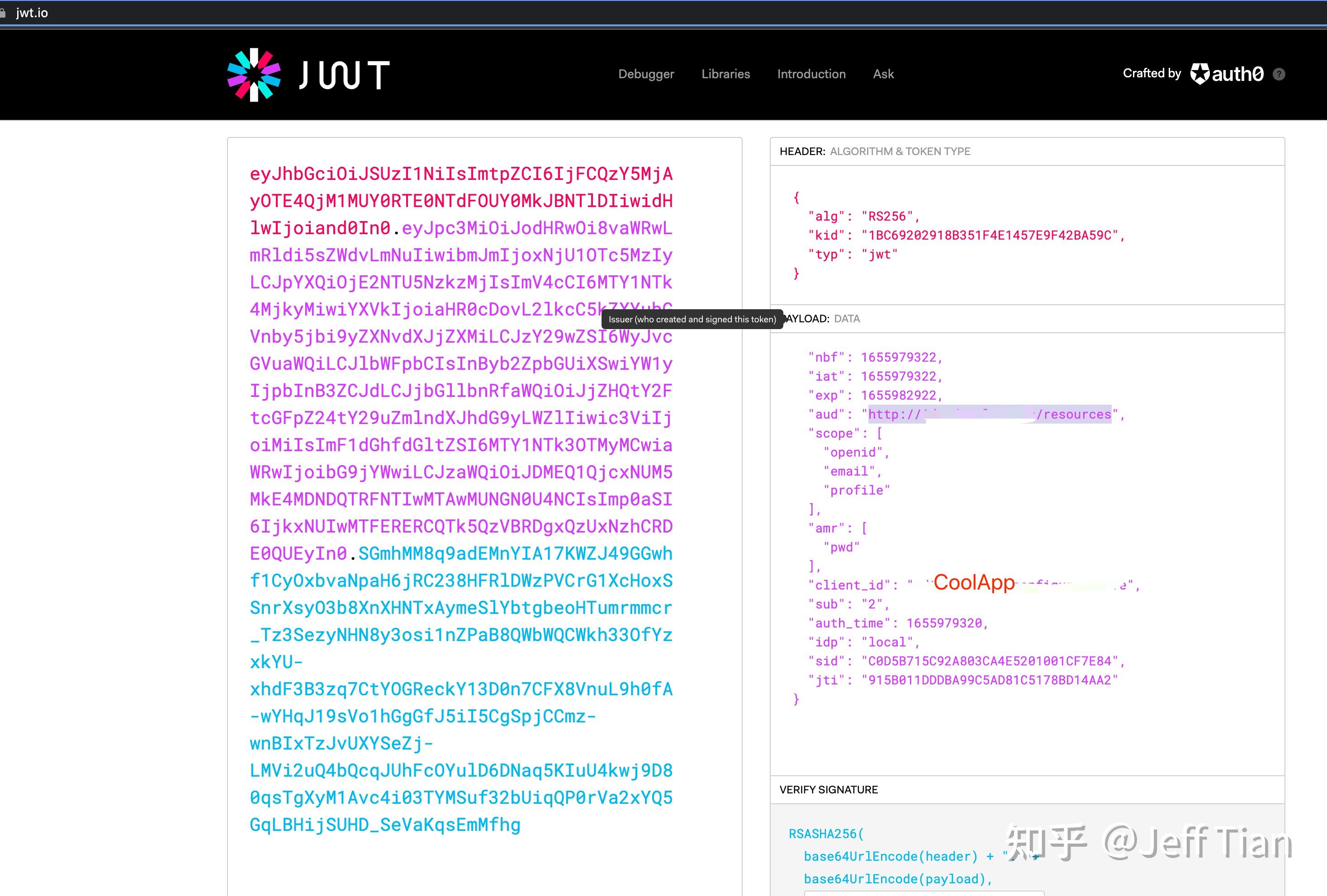Go to the Libraries page
1327x896 pixels.
coord(726,74)
